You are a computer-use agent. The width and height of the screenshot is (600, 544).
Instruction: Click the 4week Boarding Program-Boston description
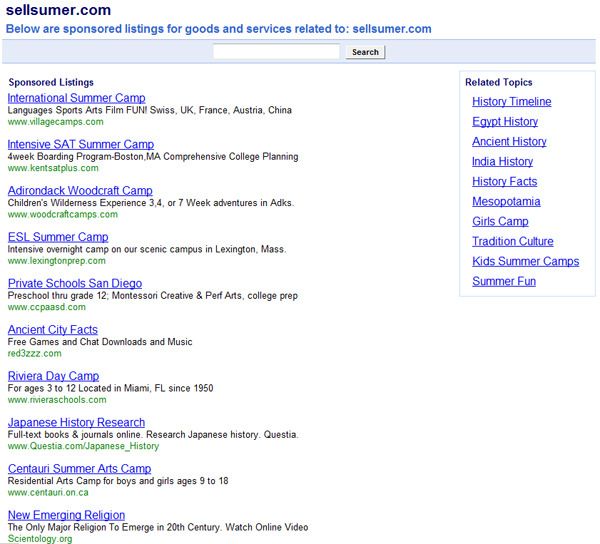point(153,156)
